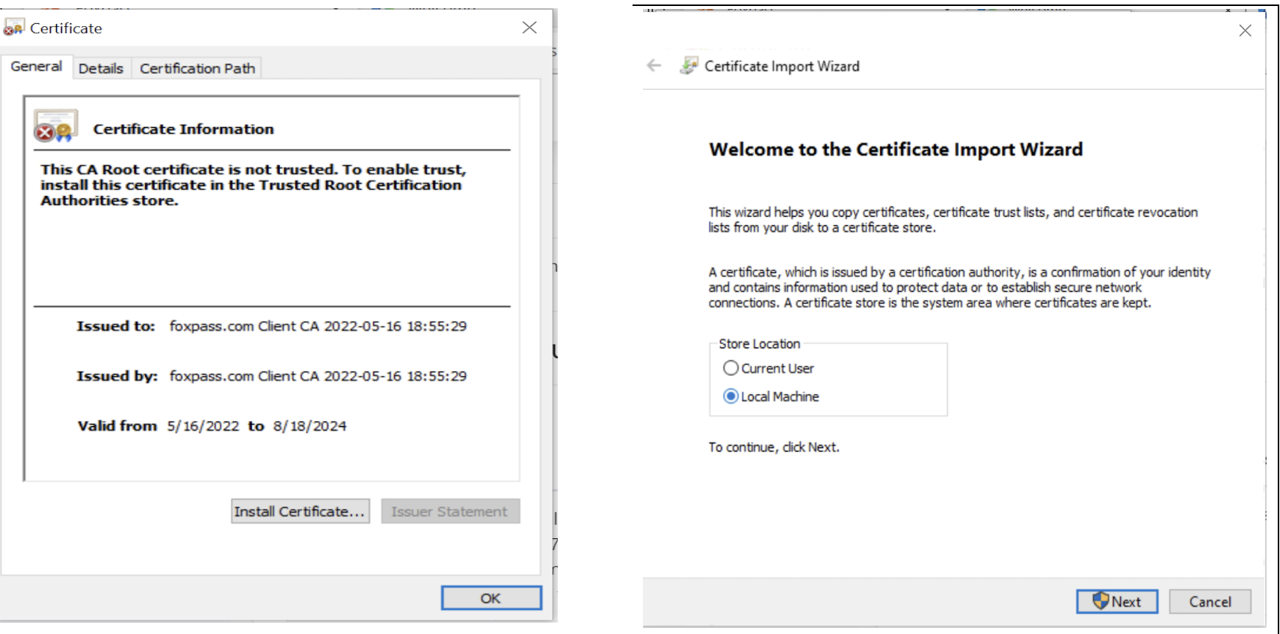This screenshot has width=1280, height=634.
Task: Click the Certificate window title bar icon
Action: tap(14, 28)
